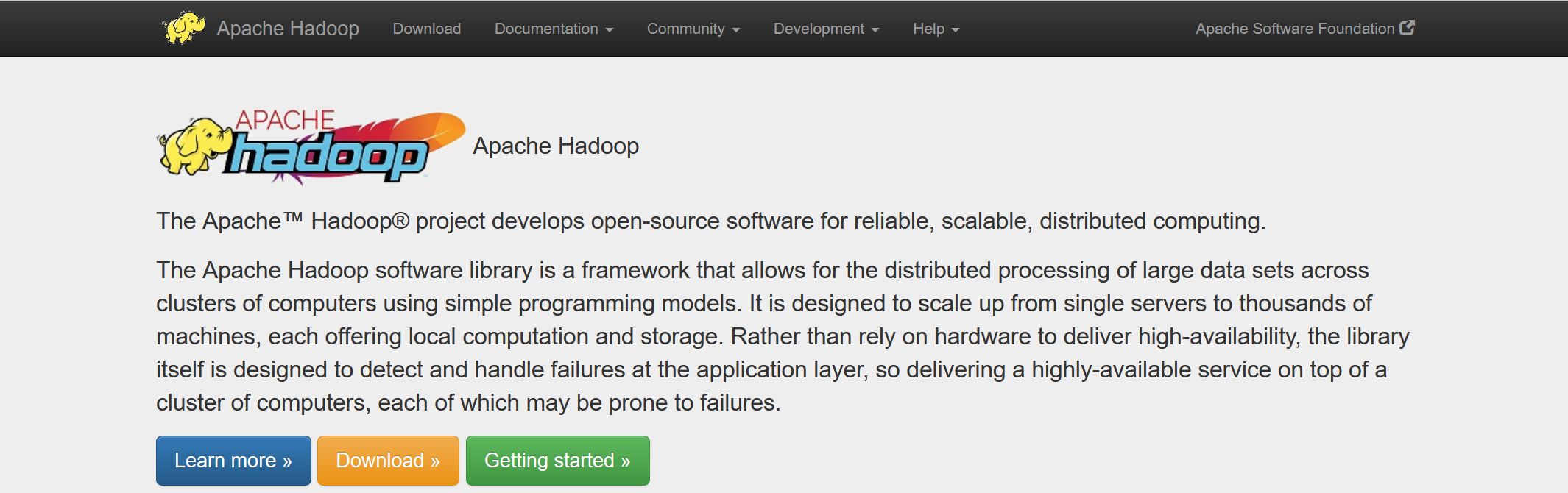The height and width of the screenshot is (493, 1568).
Task: Open the Apache Hadoop home link in navbar
Action: [288, 29]
